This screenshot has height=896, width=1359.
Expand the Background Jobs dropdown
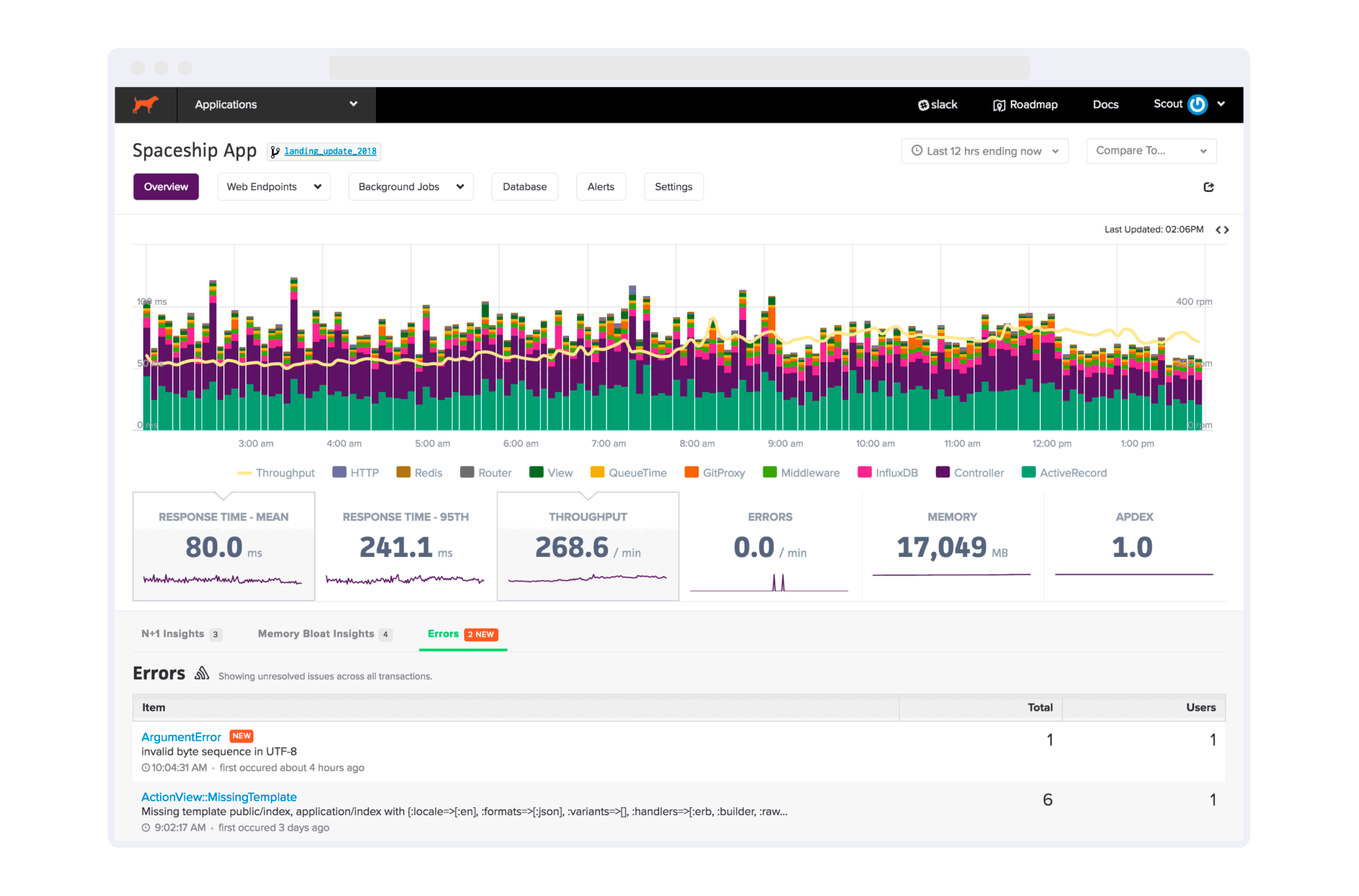(411, 187)
